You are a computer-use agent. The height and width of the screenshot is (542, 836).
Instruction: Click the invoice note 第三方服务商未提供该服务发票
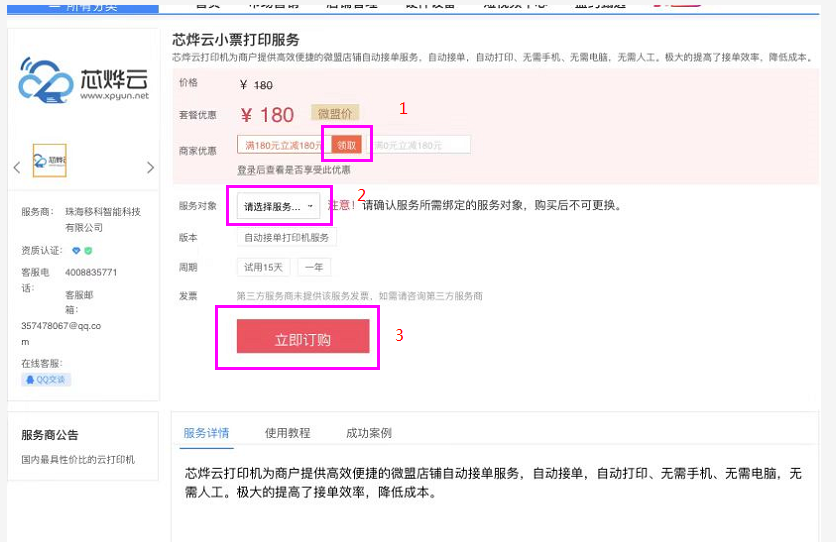tap(359, 296)
